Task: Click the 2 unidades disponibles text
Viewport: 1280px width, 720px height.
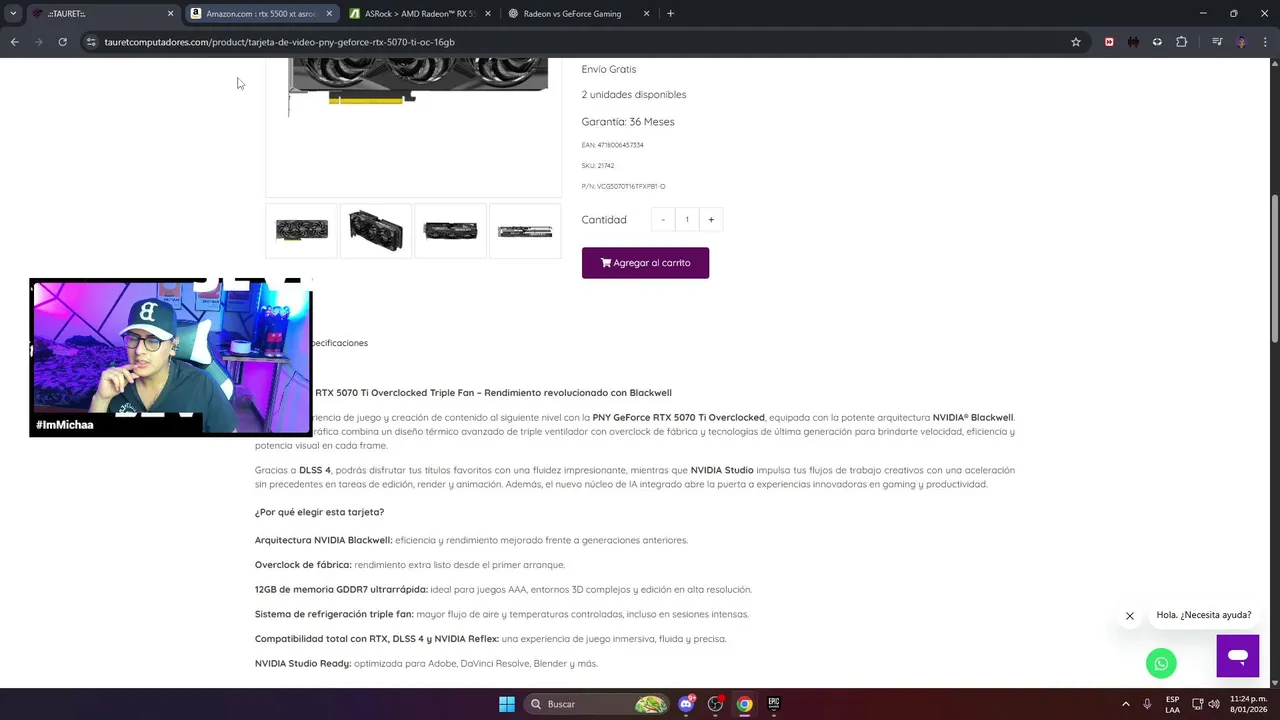Action: [x=634, y=95]
